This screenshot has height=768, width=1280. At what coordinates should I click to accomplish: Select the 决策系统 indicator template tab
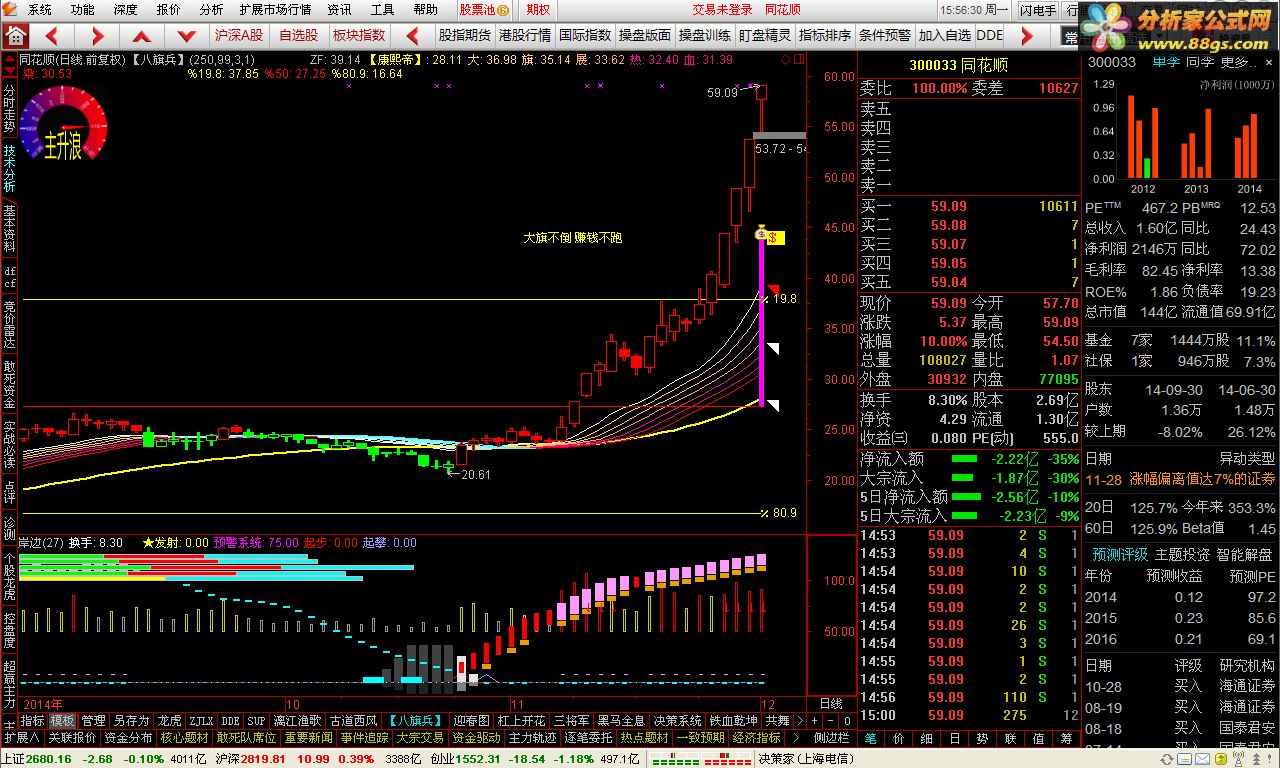[677, 720]
